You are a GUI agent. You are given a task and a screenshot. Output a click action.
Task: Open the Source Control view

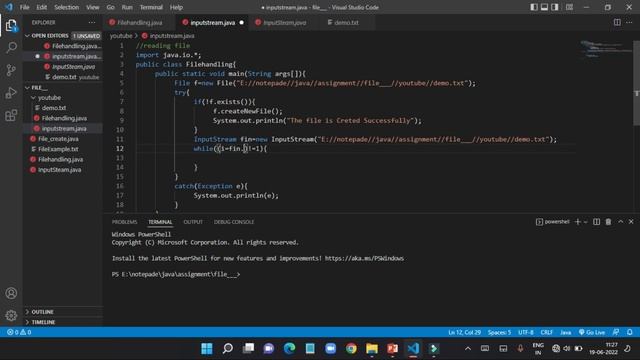[x=11, y=70]
